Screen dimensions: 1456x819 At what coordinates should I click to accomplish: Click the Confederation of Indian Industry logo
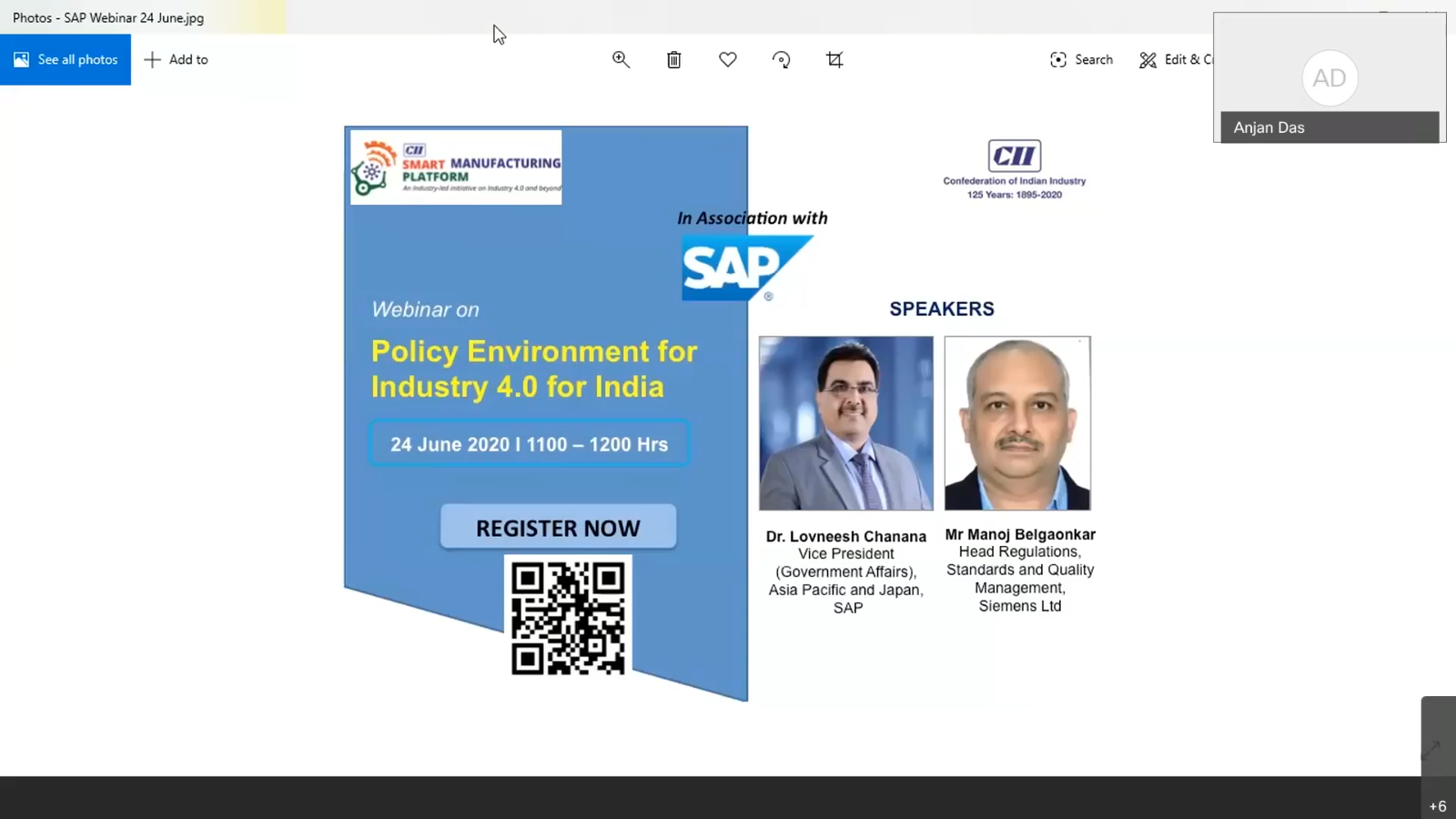pyautogui.click(x=1014, y=169)
